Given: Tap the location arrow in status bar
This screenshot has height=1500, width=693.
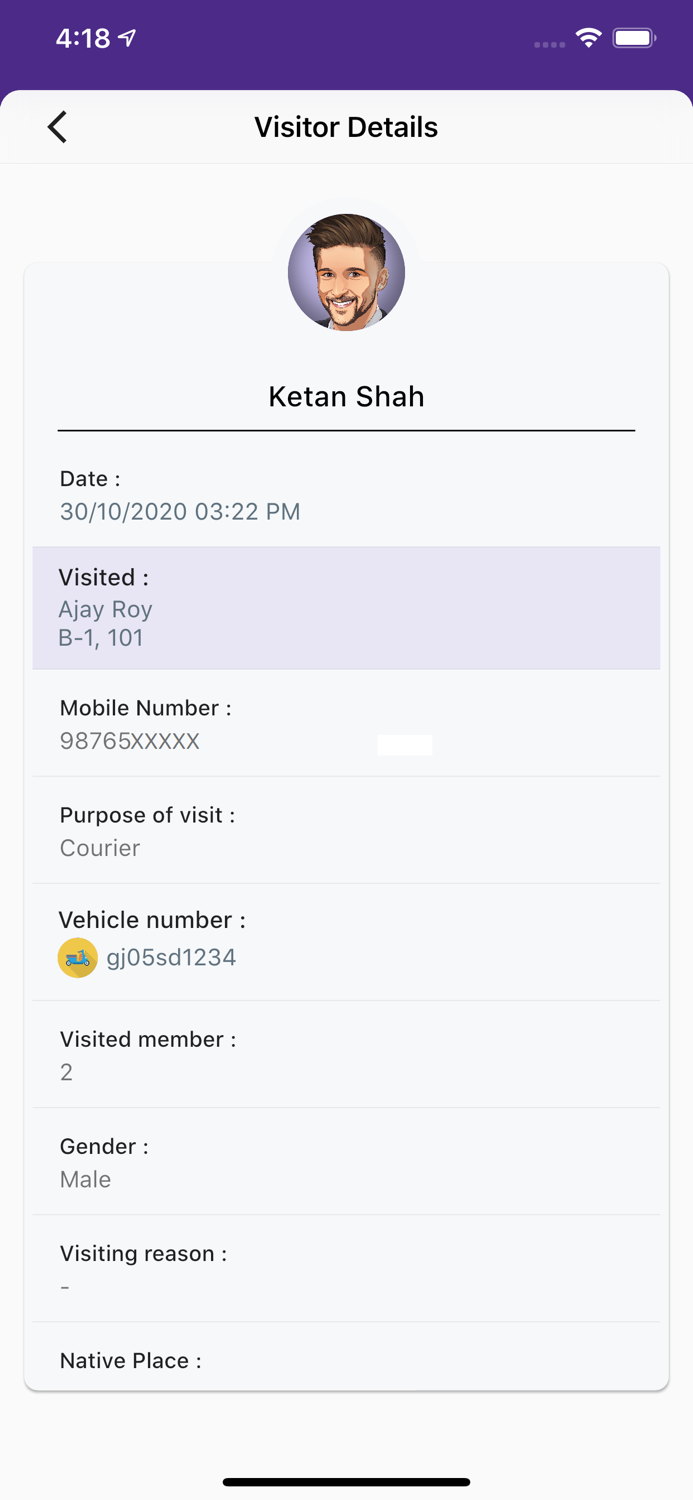Looking at the screenshot, I should 127,38.
